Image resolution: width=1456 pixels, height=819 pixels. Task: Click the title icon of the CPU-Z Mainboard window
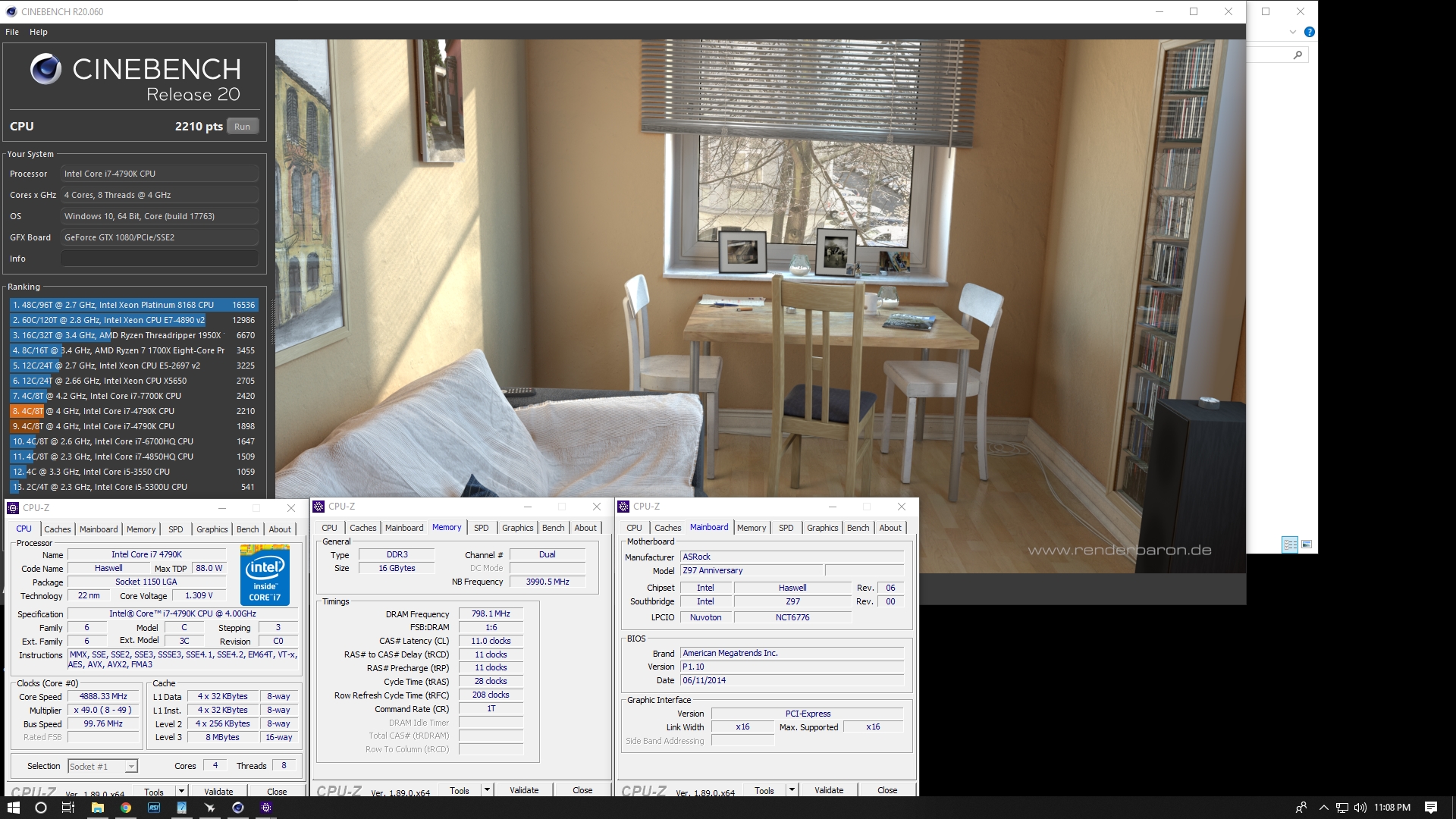tap(624, 507)
